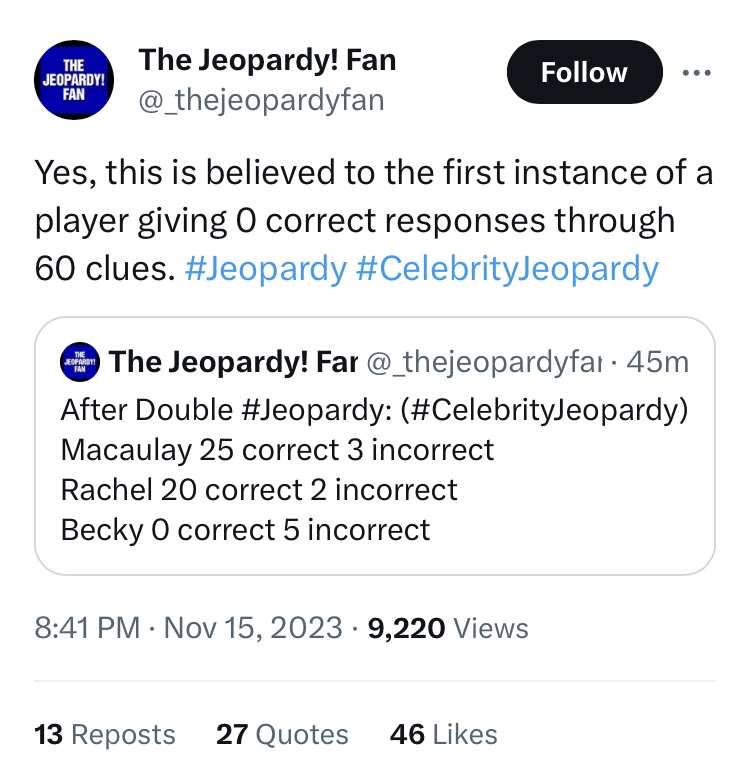
Task: Click the 45m timestamp on quoted tweet
Action: point(657,362)
